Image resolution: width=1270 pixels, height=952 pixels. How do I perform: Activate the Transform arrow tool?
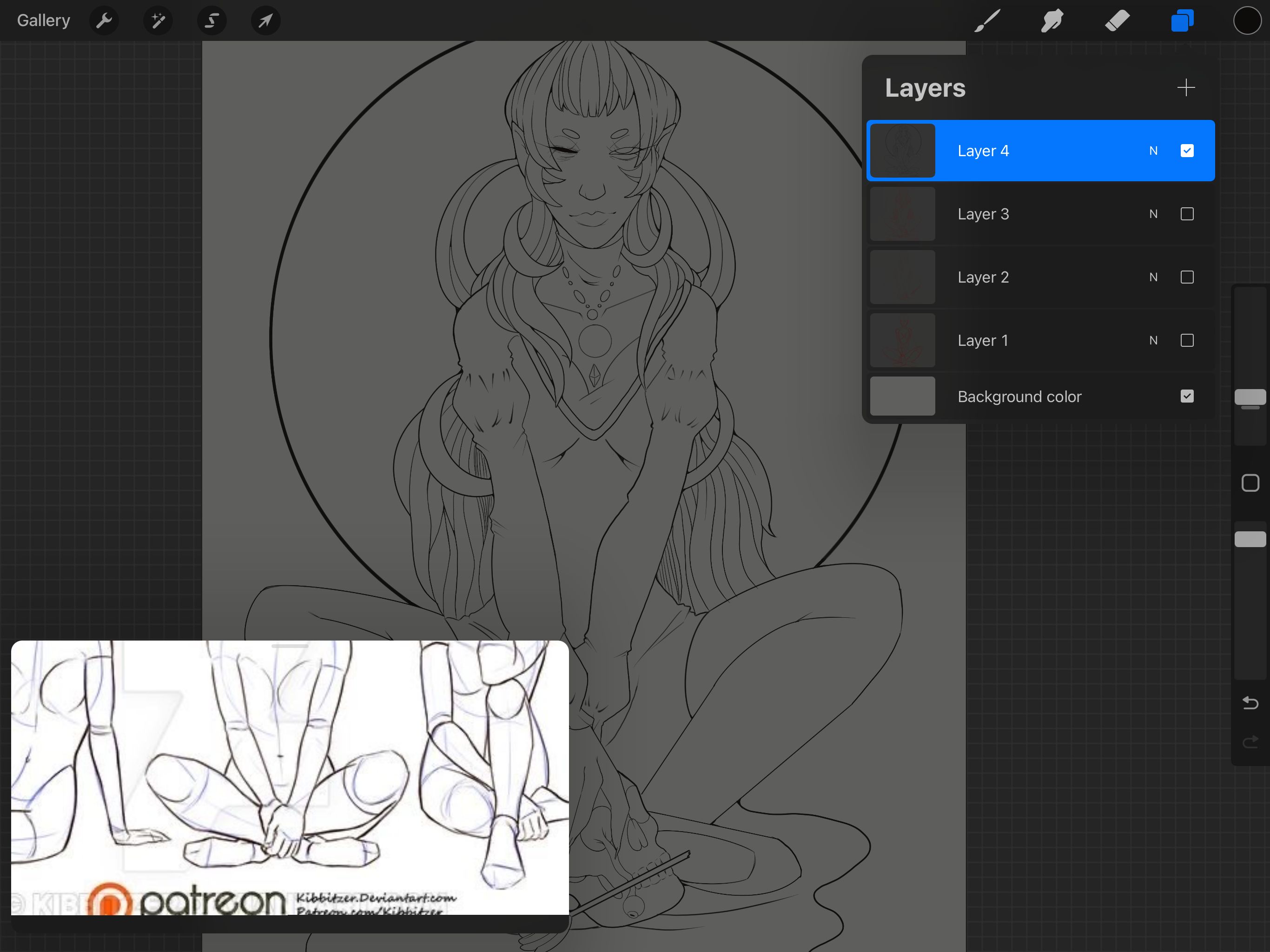pyautogui.click(x=265, y=20)
